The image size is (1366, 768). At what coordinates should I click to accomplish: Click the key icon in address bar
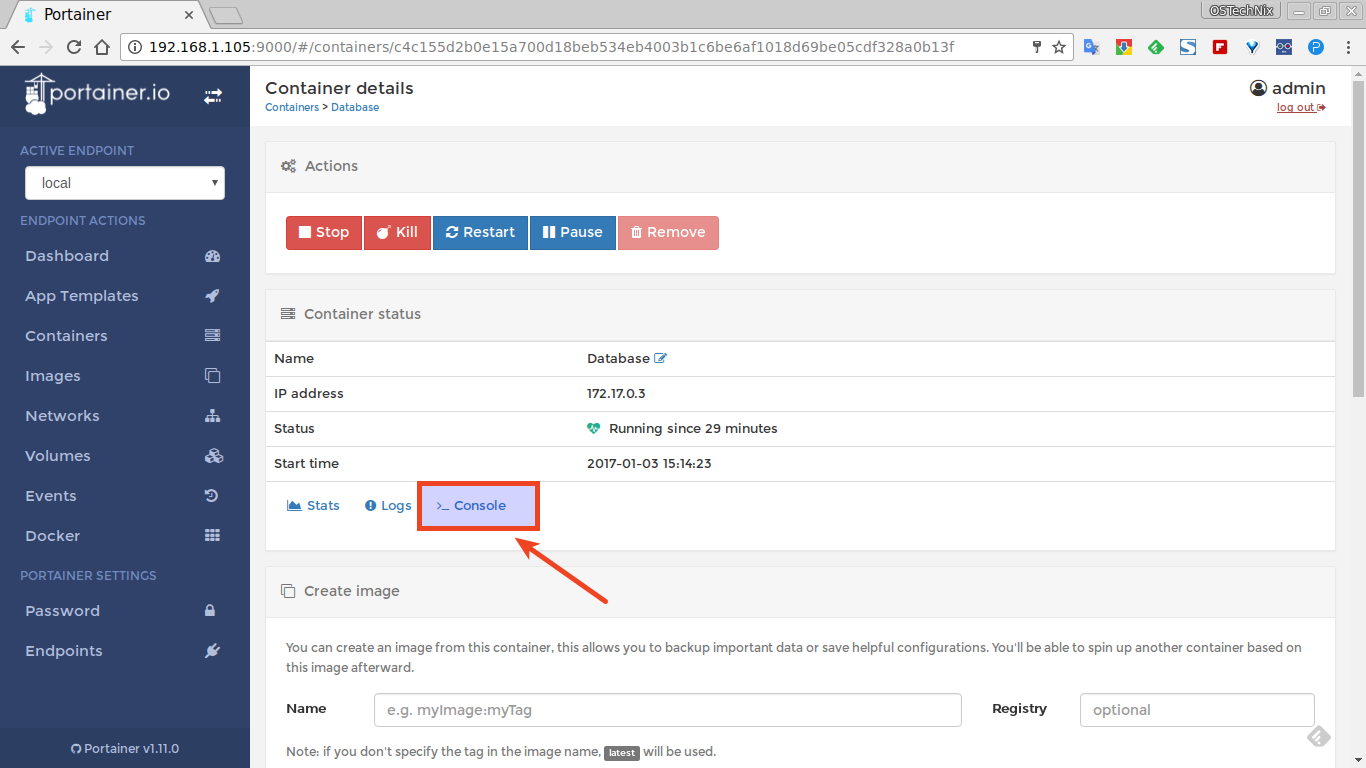coord(1037,47)
